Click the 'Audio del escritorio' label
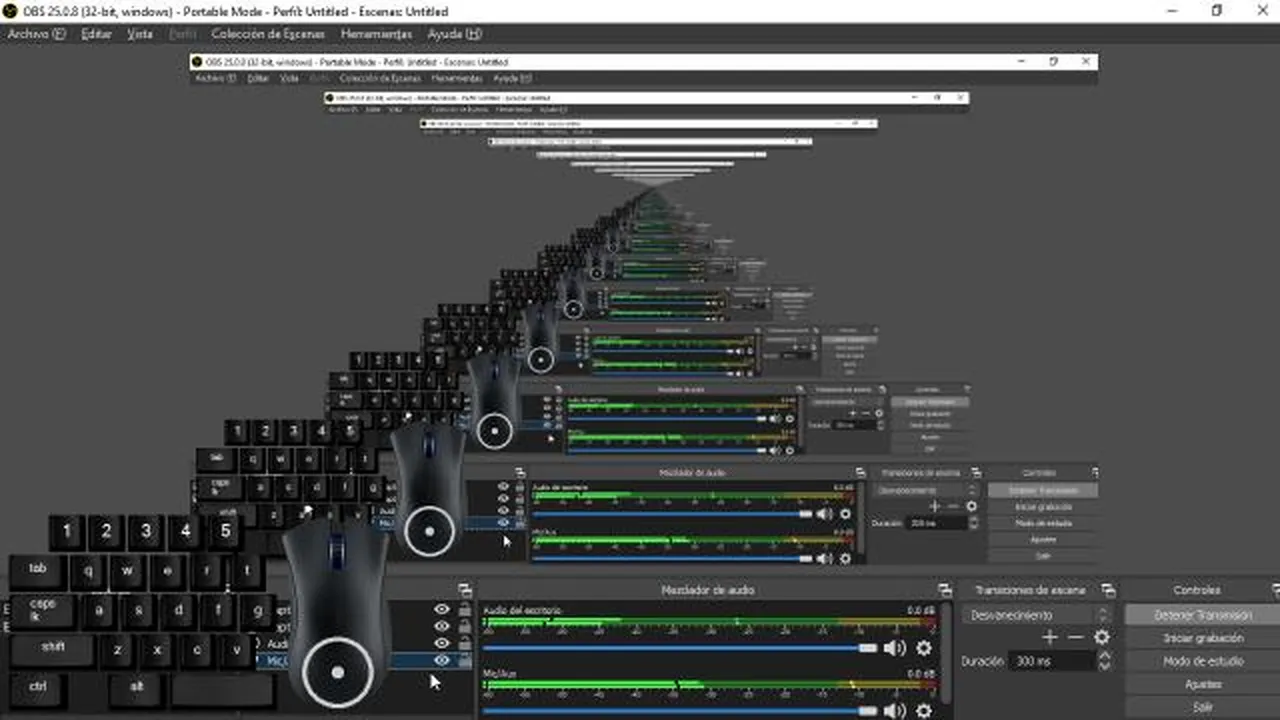 523,610
